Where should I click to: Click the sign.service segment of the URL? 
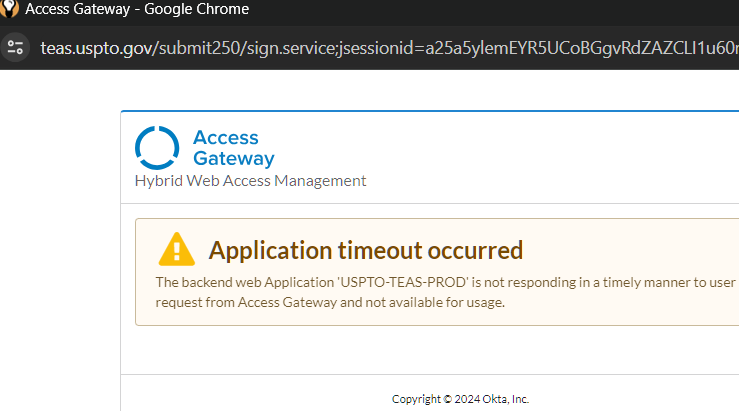click(291, 48)
